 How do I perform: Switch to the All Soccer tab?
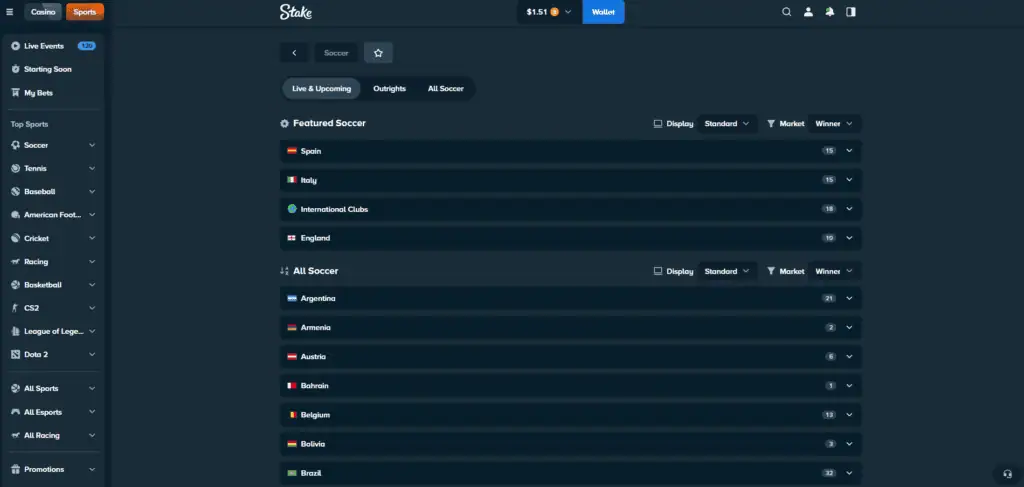pyautogui.click(x=445, y=88)
